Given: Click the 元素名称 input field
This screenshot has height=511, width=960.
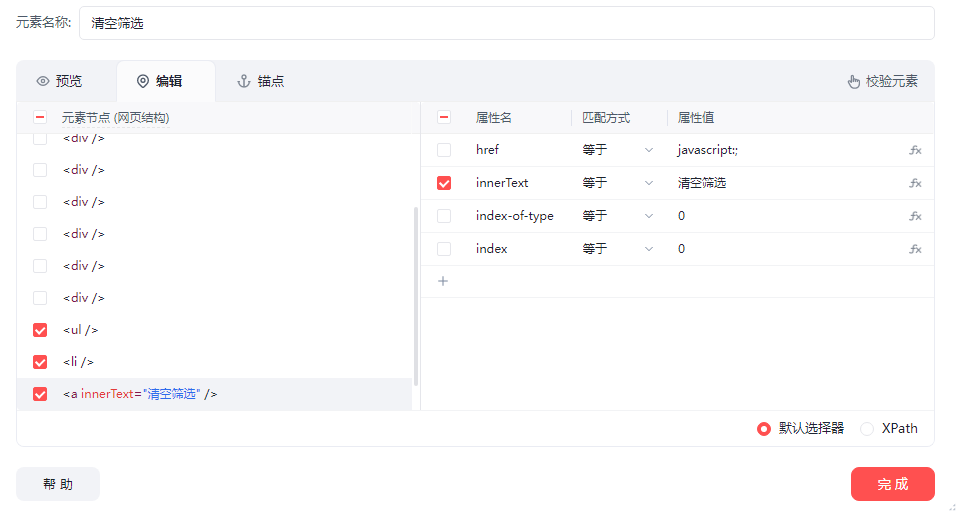Looking at the screenshot, I should tap(507, 23).
